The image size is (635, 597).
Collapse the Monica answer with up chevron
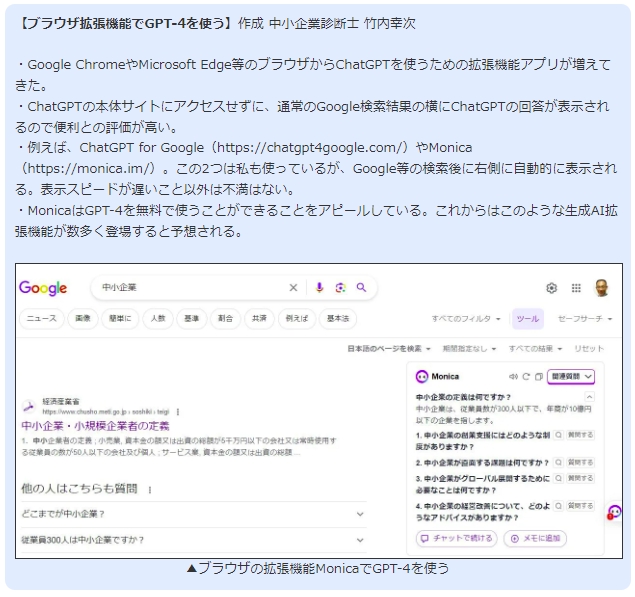[589, 397]
